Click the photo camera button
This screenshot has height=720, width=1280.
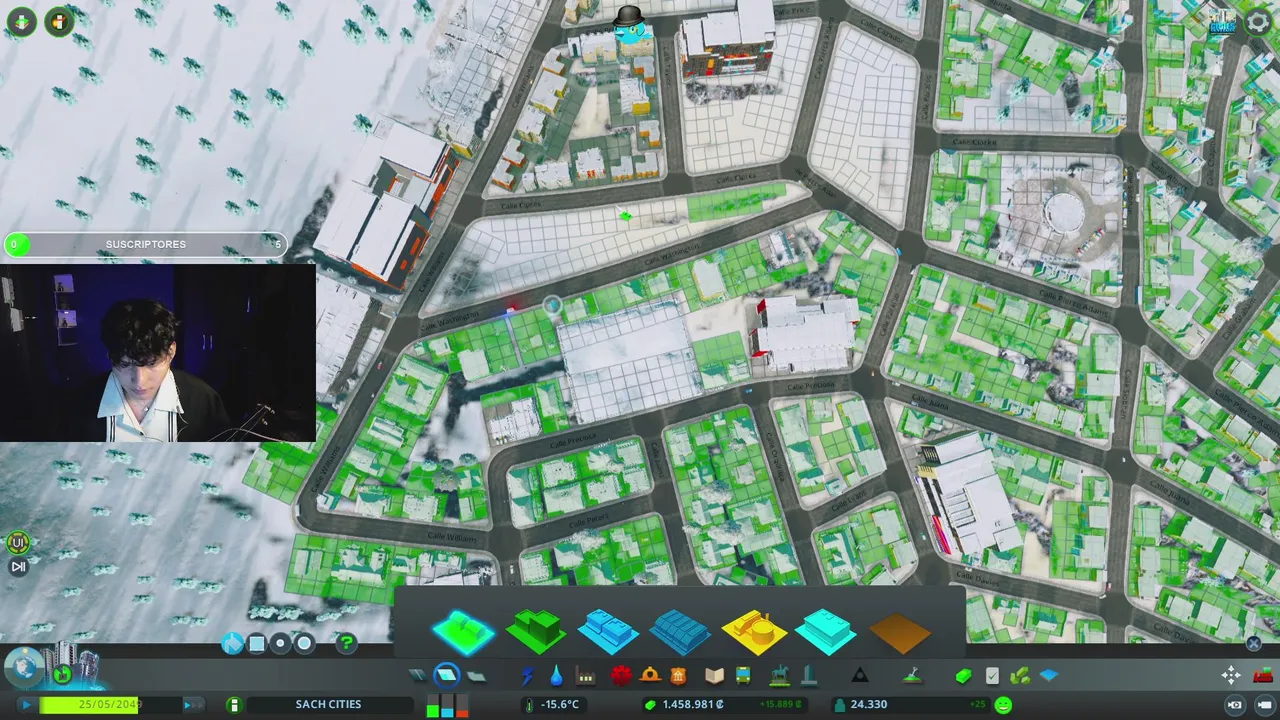pos(1235,705)
